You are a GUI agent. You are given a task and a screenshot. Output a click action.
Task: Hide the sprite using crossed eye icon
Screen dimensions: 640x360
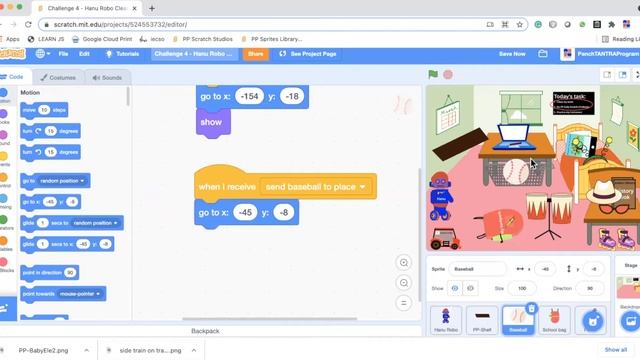(470, 288)
